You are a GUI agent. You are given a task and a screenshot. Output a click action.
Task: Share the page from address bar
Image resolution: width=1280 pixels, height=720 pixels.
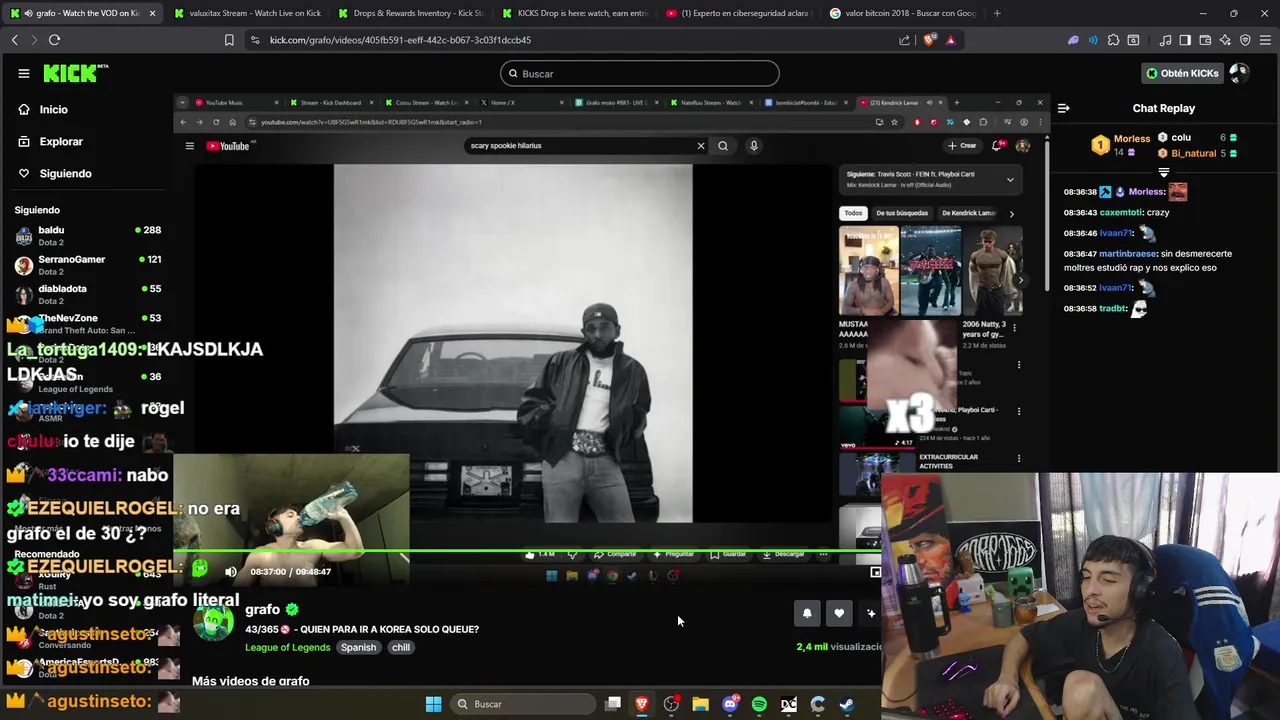tap(904, 40)
